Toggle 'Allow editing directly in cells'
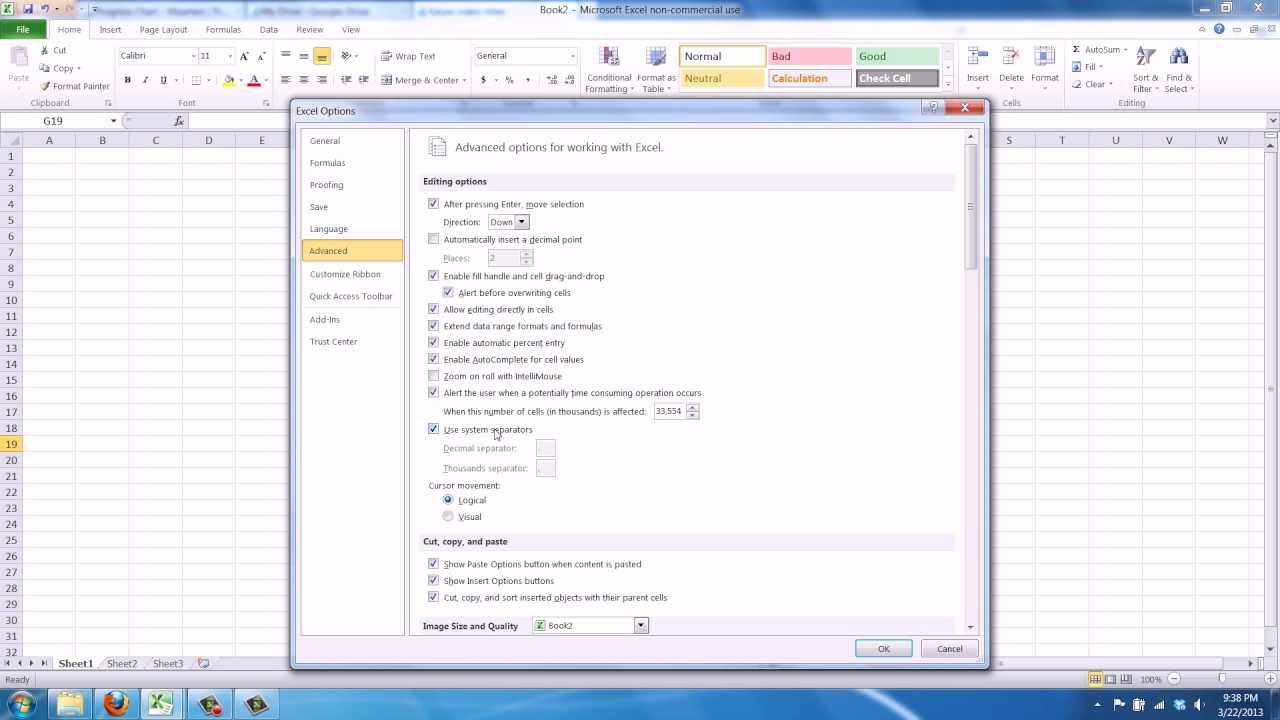Image resolution: width=1280 pixels, height=720 pixels. [x=433, y=309]
